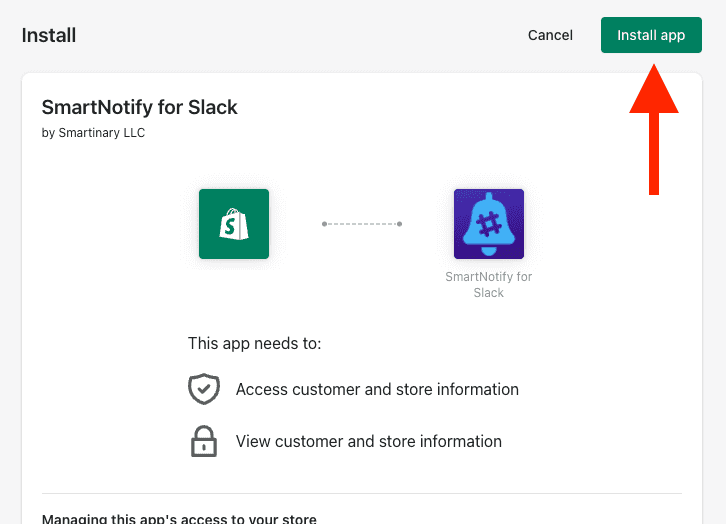Click the caption under the bell icon

coord(488,285)
